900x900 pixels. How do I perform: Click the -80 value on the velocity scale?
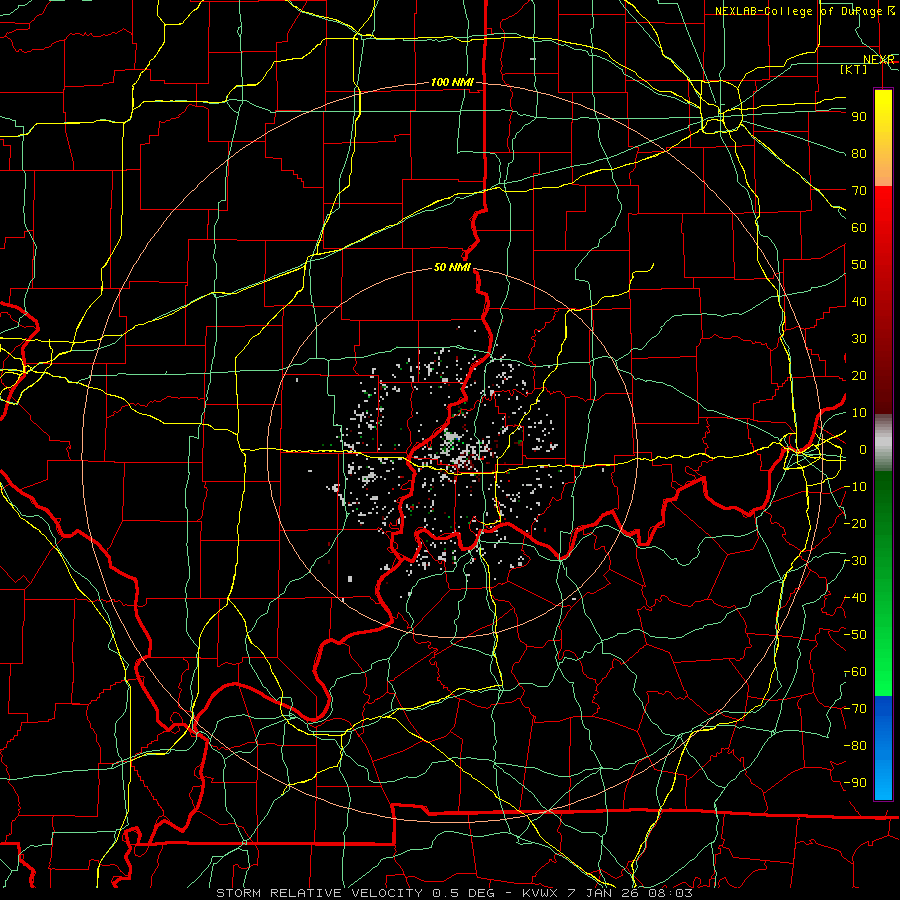click(856, 746)
